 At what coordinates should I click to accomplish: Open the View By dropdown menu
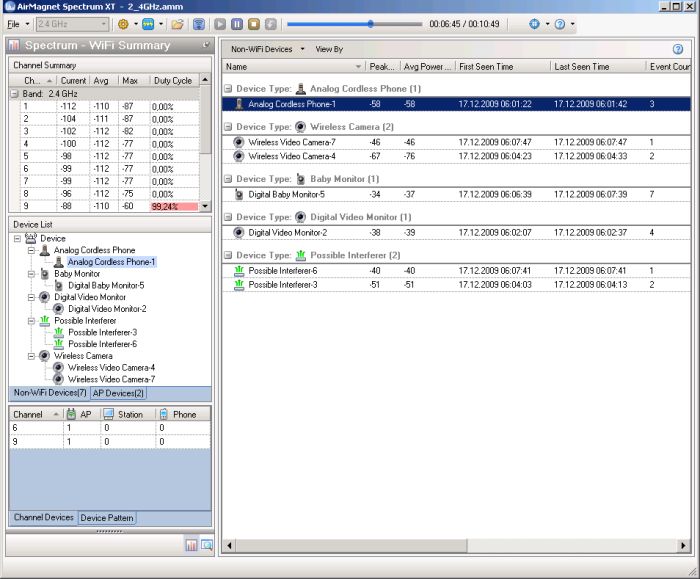[329, 48]
